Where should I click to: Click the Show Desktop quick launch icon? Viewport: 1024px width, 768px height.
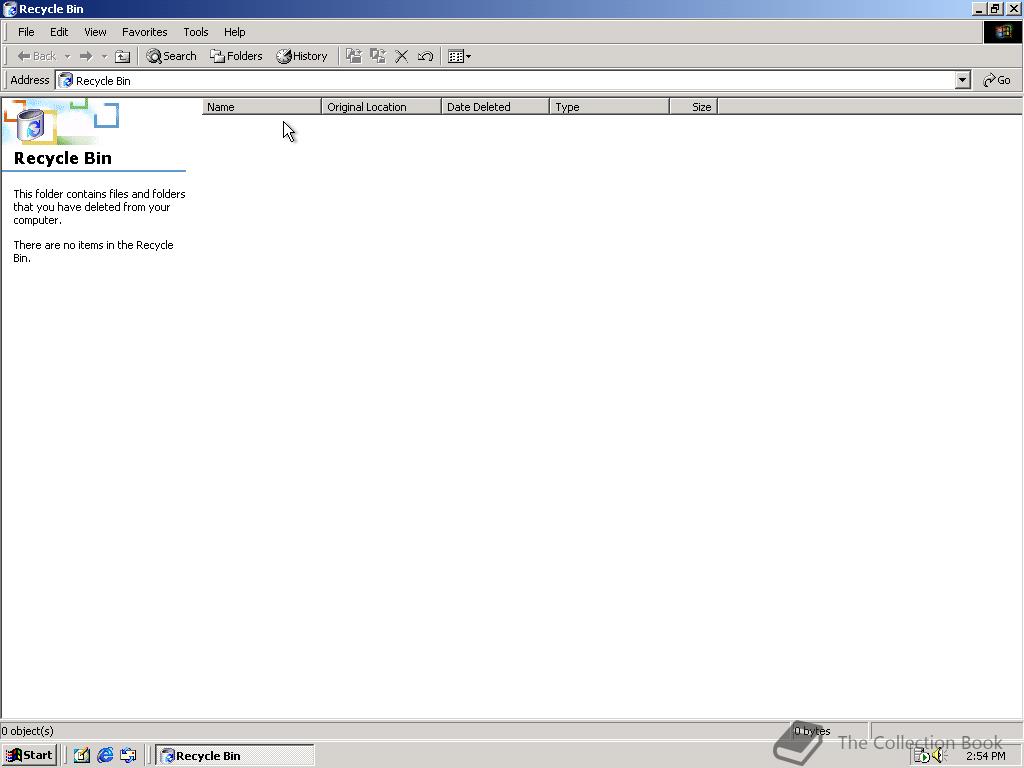(82, 756)
